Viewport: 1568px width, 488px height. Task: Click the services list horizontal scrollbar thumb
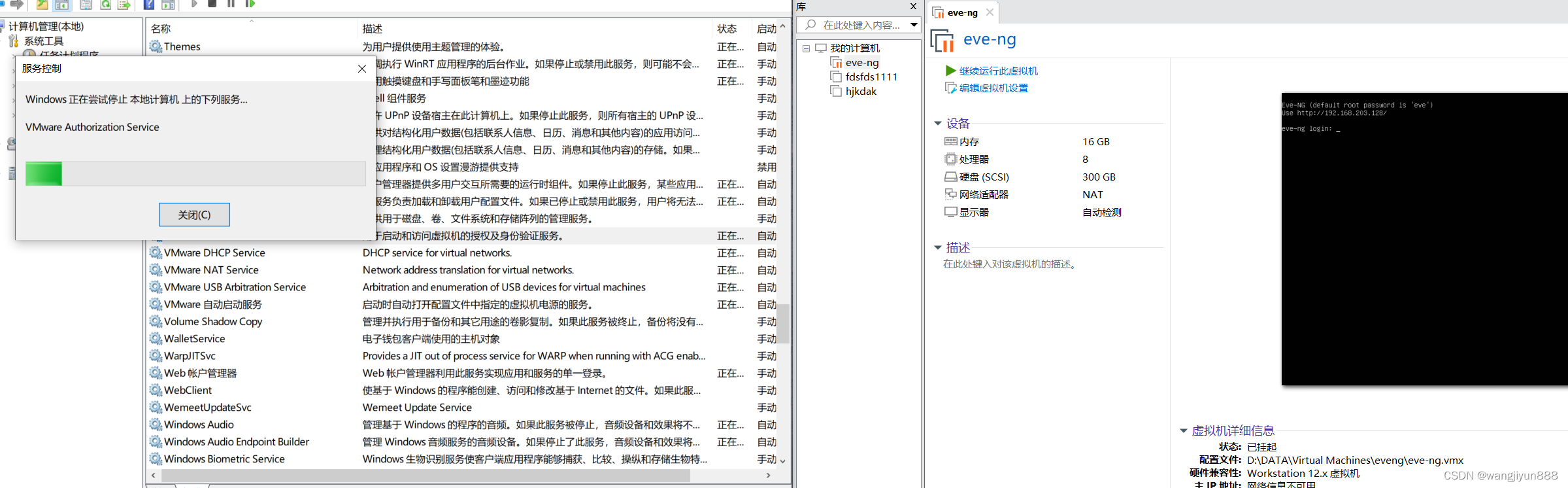coord(425,476)
